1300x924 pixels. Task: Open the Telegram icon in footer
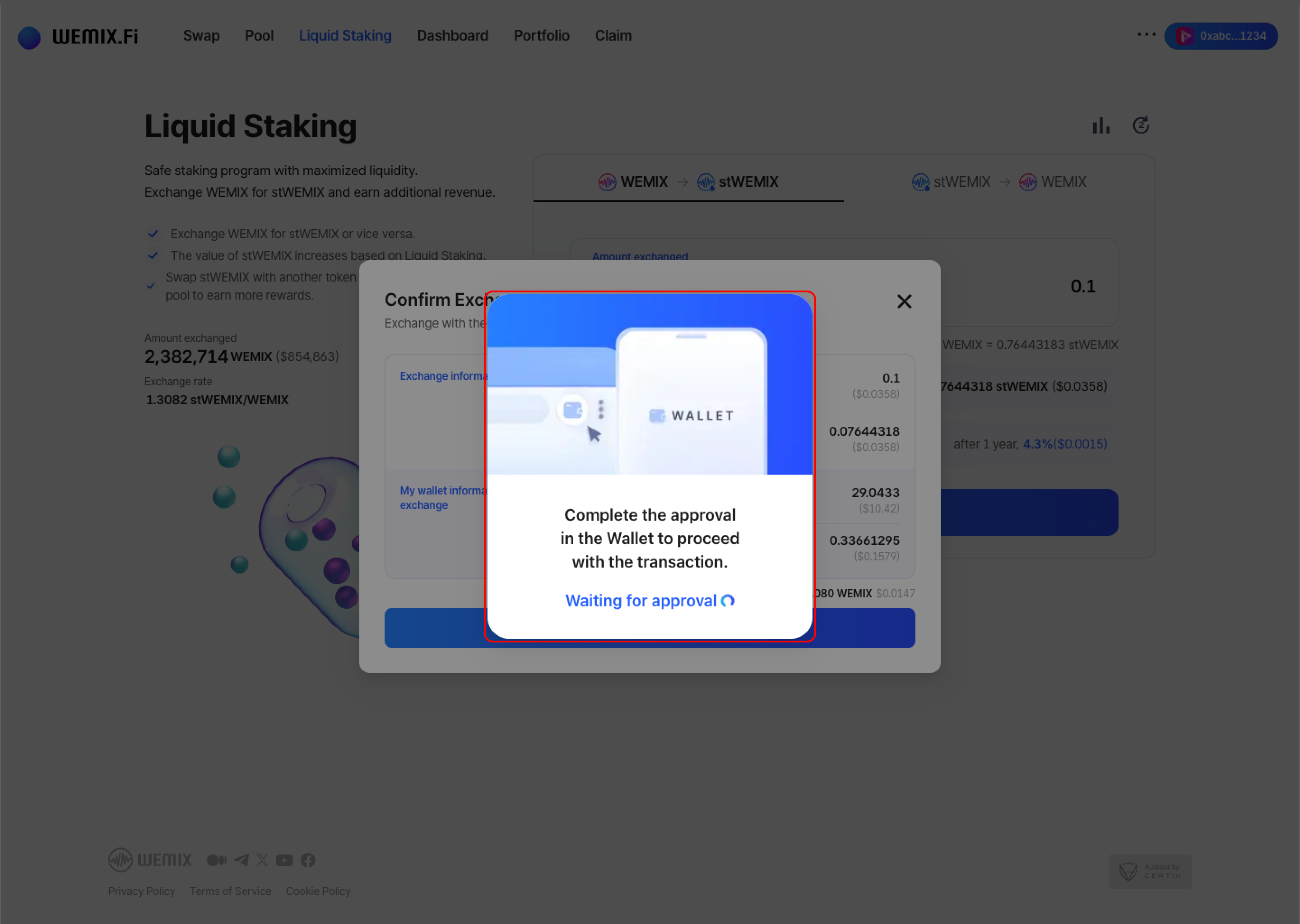241,860
